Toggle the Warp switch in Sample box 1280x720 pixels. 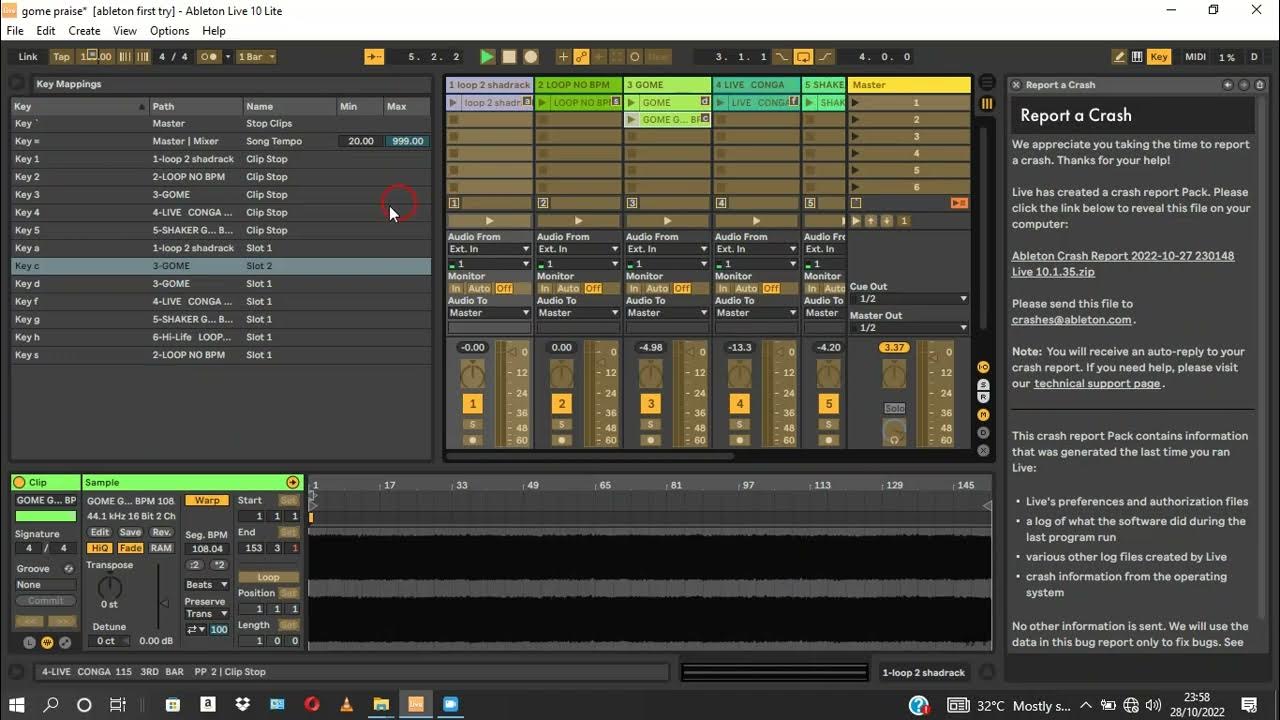pos(207,500)
